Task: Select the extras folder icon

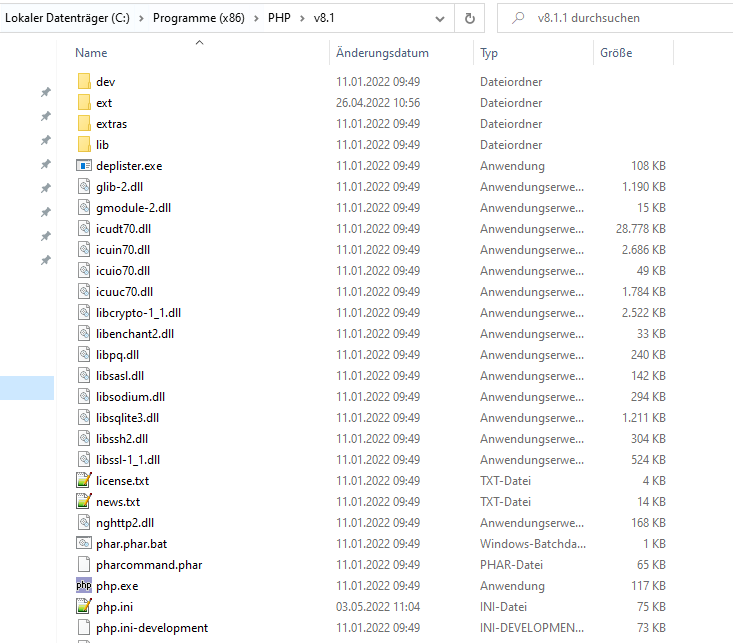Action: point(84,123)
